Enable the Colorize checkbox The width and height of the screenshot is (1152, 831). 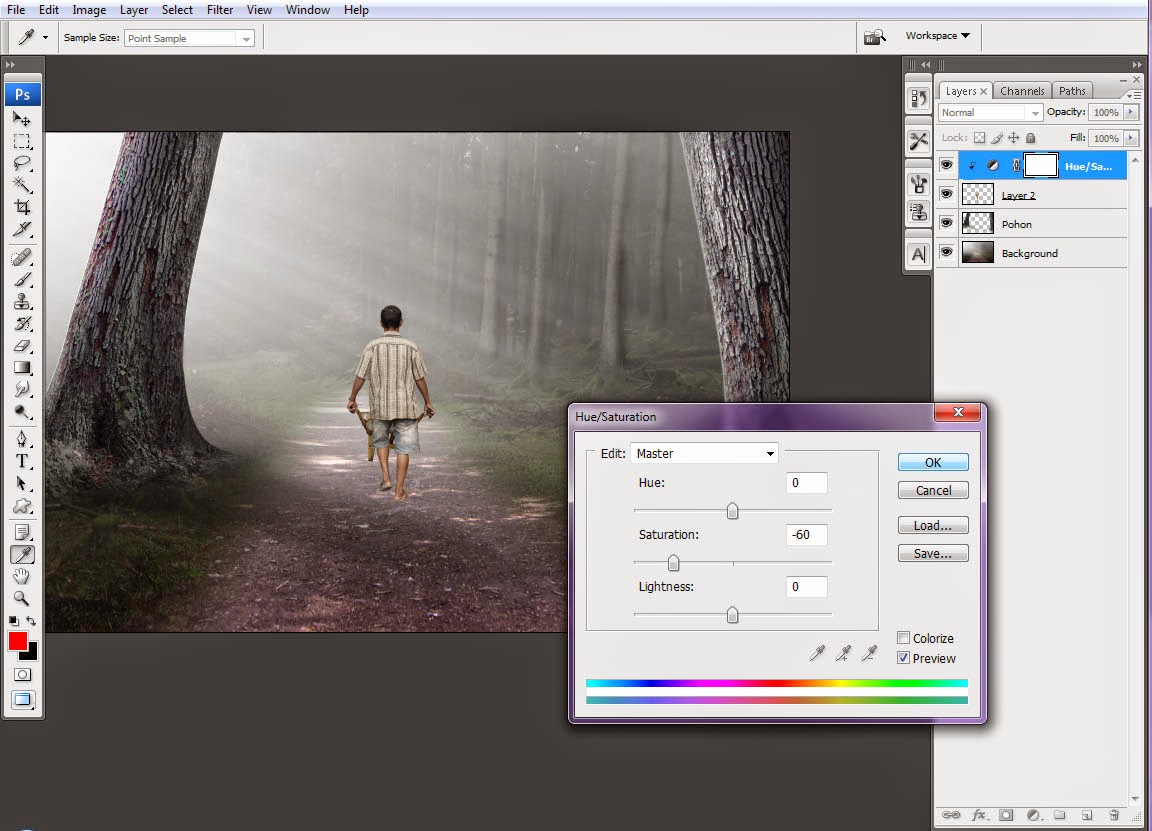pos(904,638)
